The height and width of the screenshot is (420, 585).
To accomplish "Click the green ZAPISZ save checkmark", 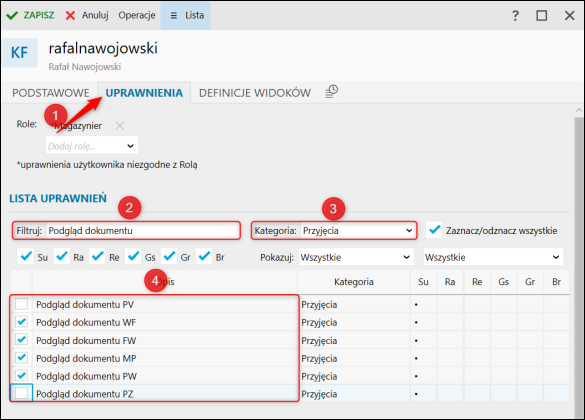I will [x=12, y=15].
